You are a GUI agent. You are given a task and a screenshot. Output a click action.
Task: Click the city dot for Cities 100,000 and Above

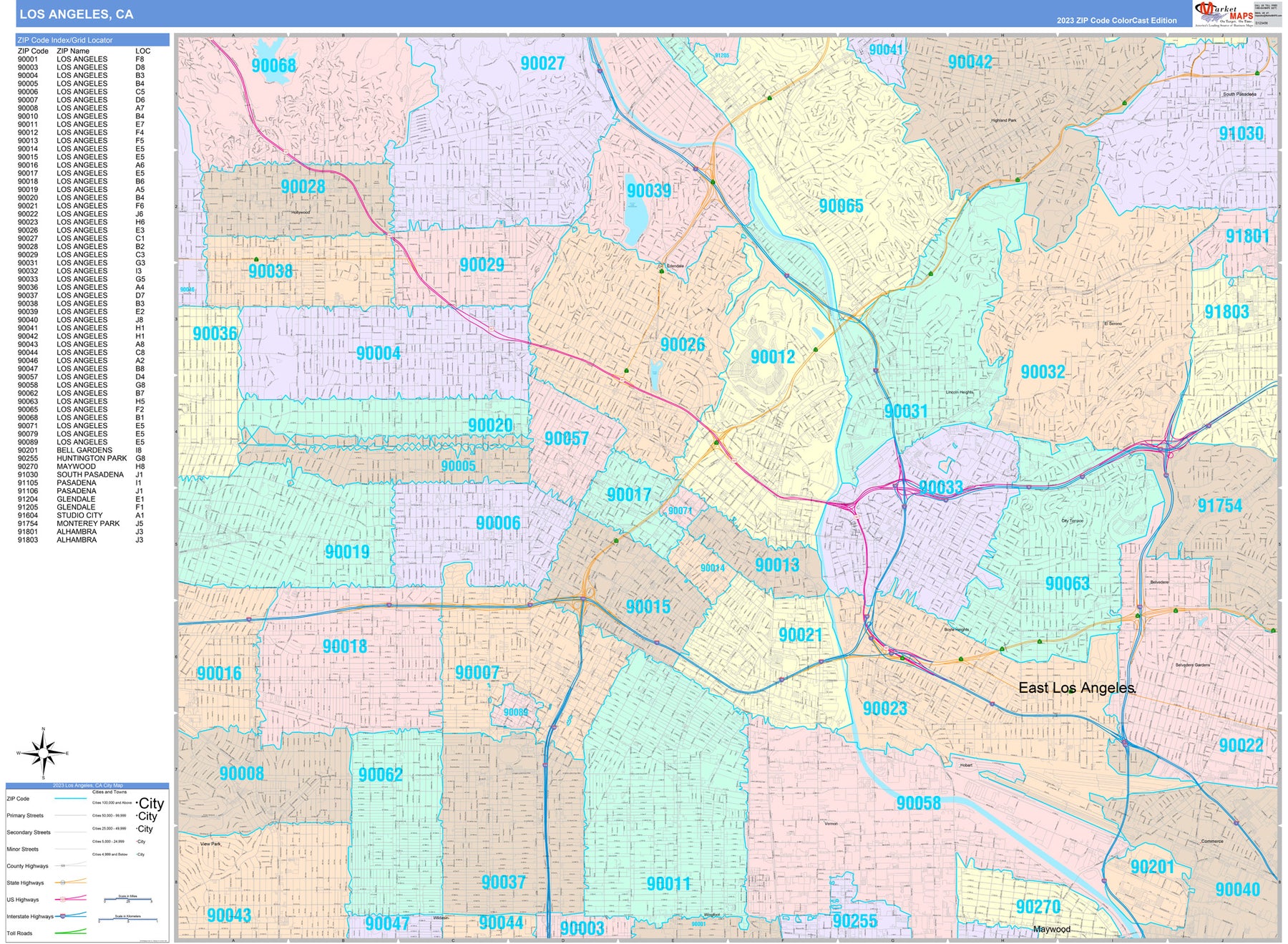point(137,803)
